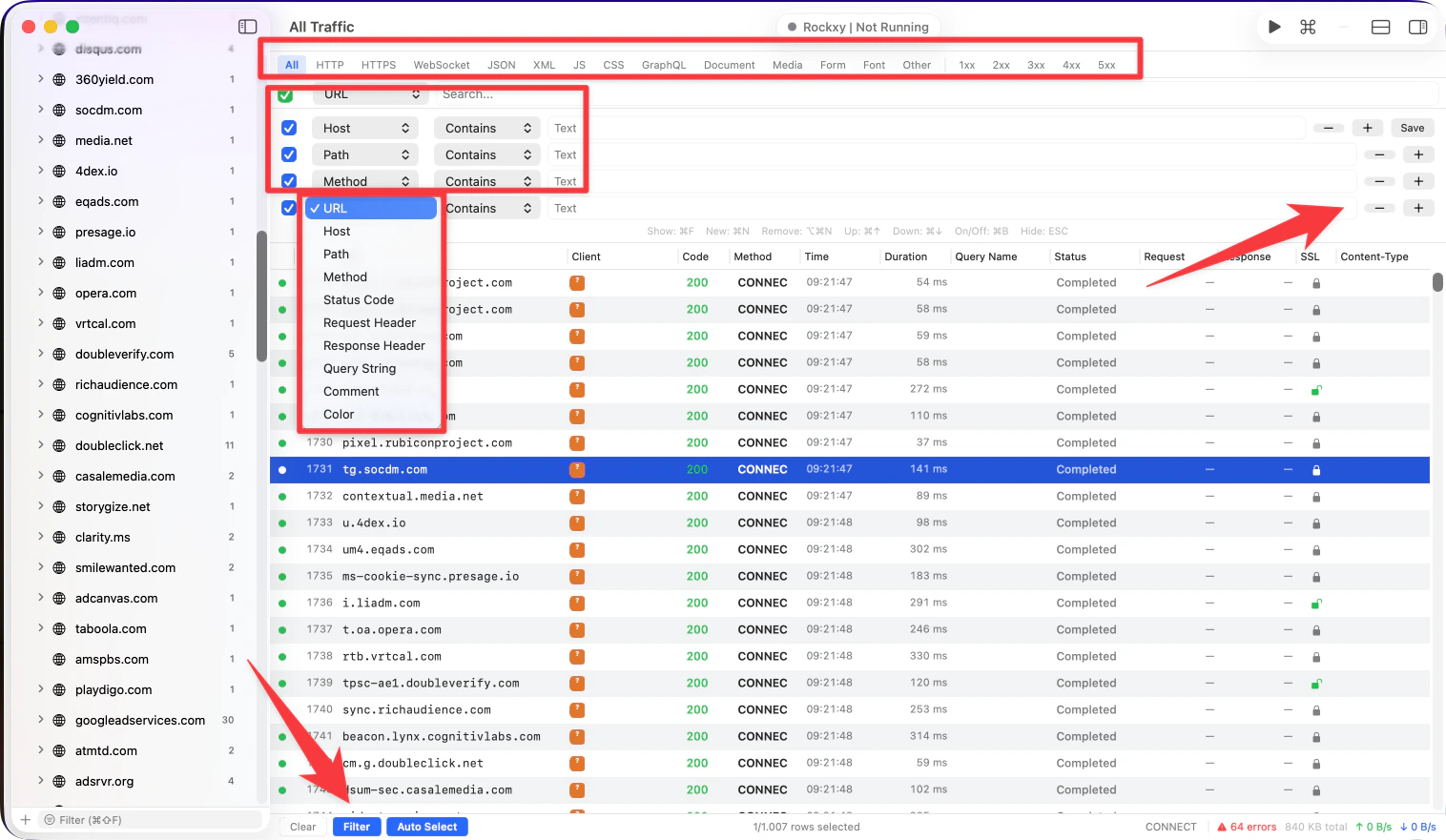The width and height of the screenshot is (1446, 840).
Task: Select the 4xx status filter tab
Action: pos(1071,65)
